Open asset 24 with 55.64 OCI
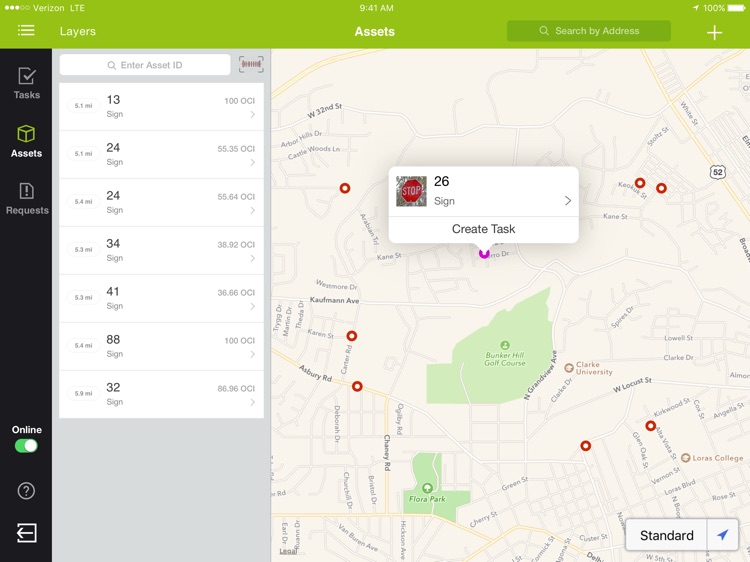The image size is (750, 562). [x=161, y=202]
